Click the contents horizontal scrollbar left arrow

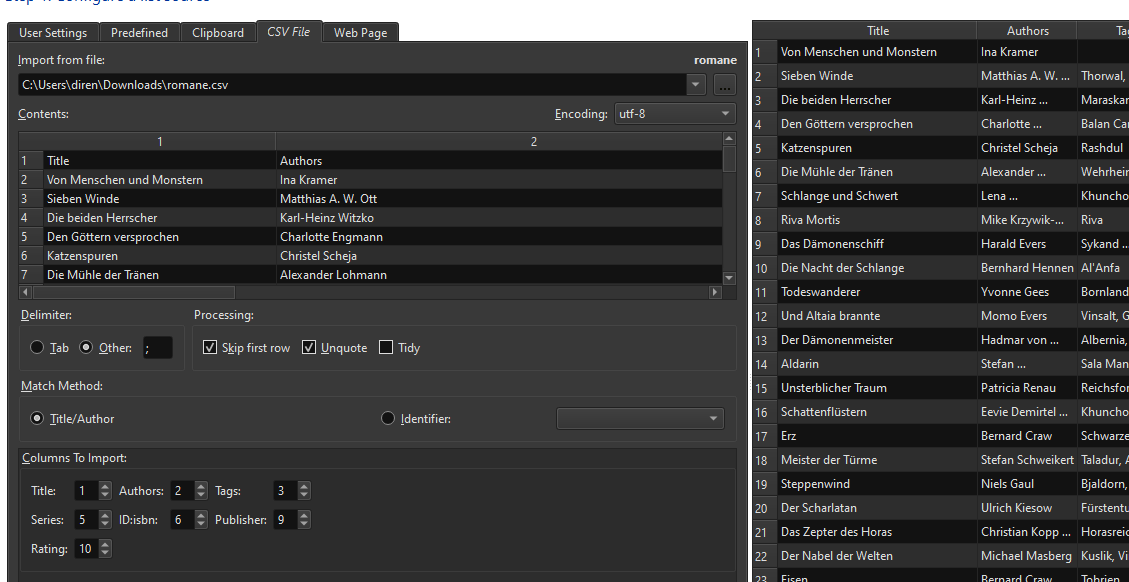[x=25, y=292]
